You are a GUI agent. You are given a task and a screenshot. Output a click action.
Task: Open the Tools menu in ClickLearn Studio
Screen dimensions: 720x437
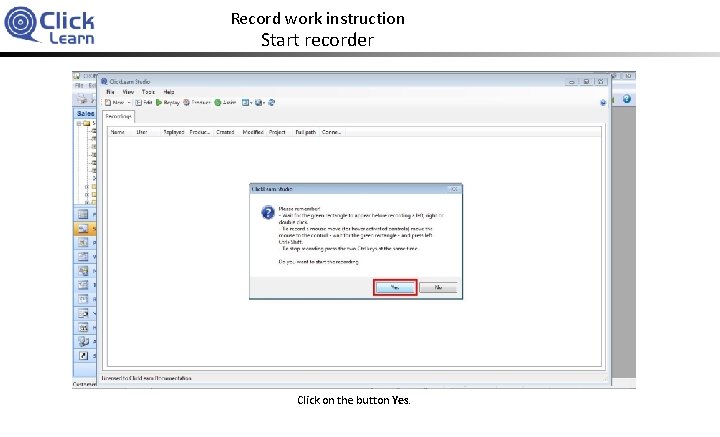click(148, 92)
